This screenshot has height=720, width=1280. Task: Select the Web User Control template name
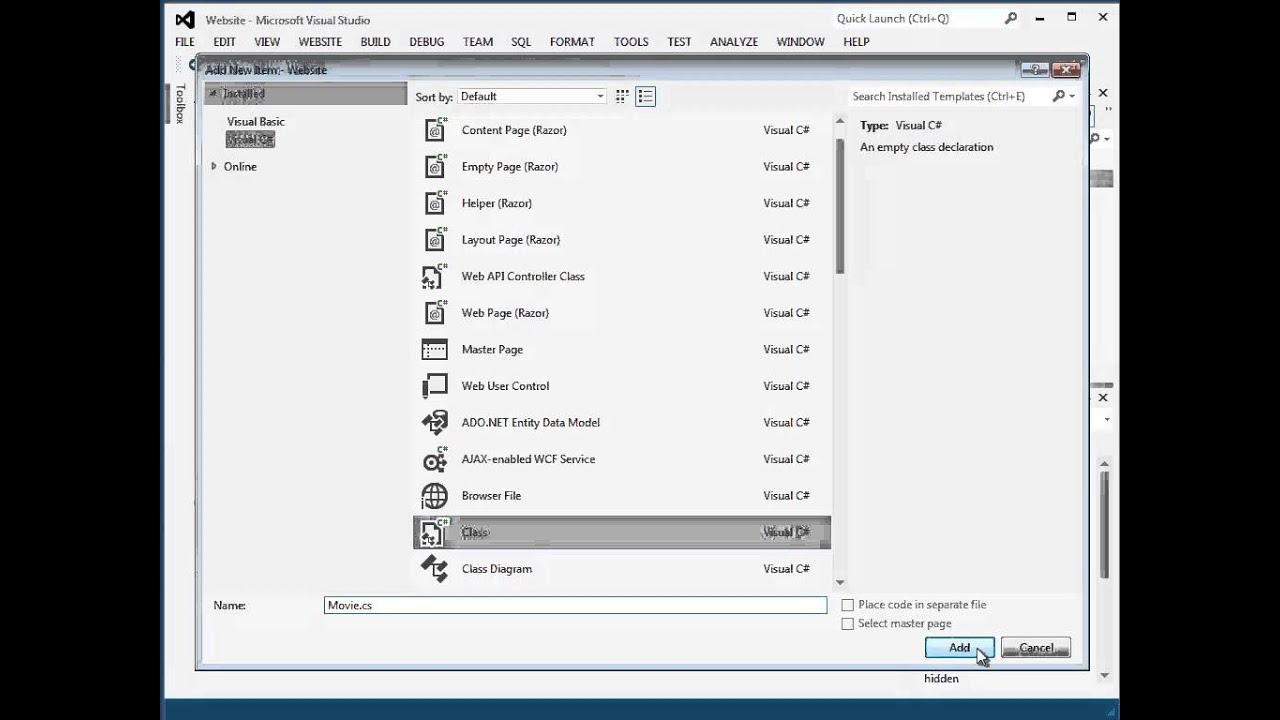pos(505,386)
